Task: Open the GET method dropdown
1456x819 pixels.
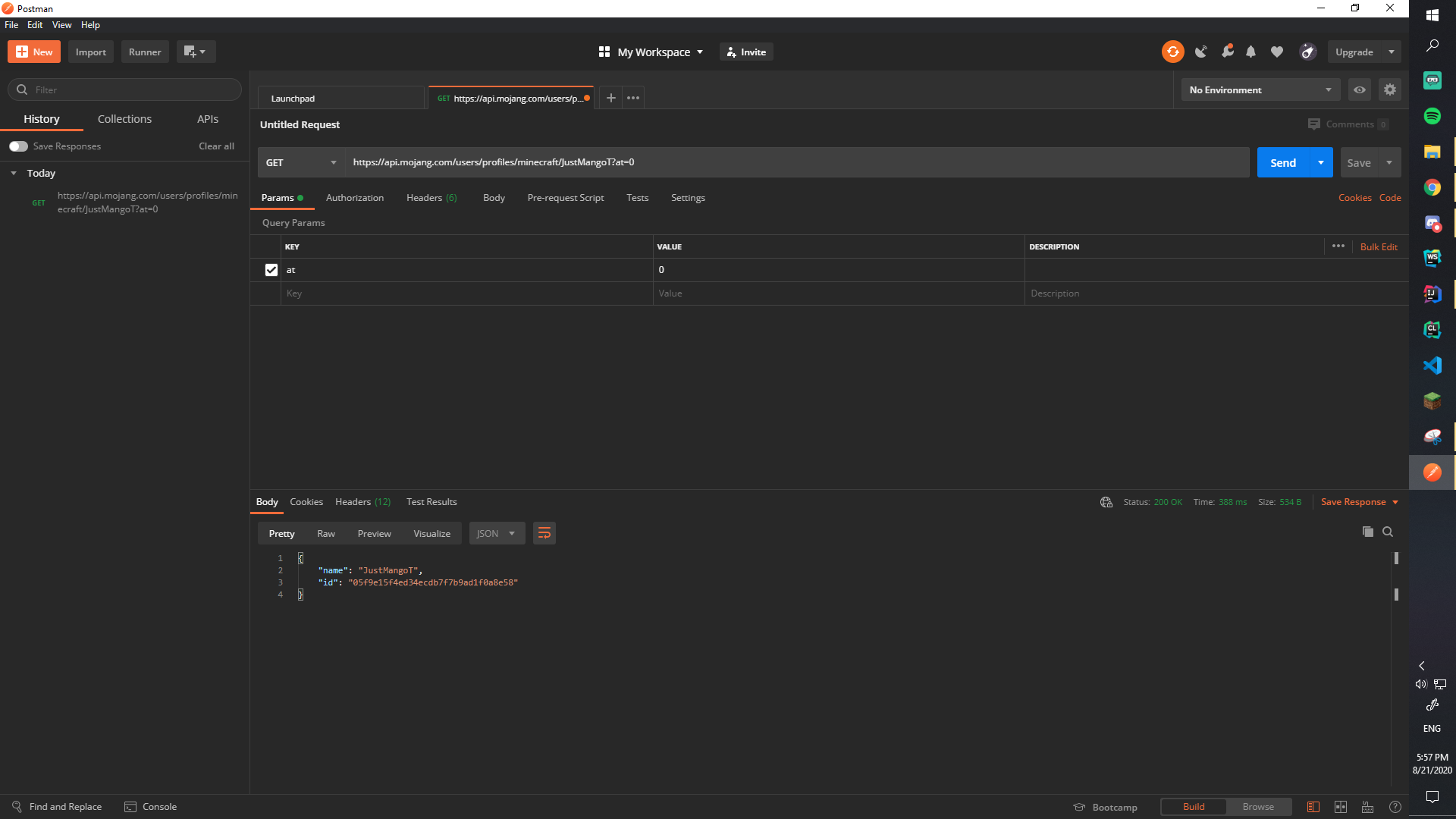Action: pyautogui.click(x=301, y=162)
